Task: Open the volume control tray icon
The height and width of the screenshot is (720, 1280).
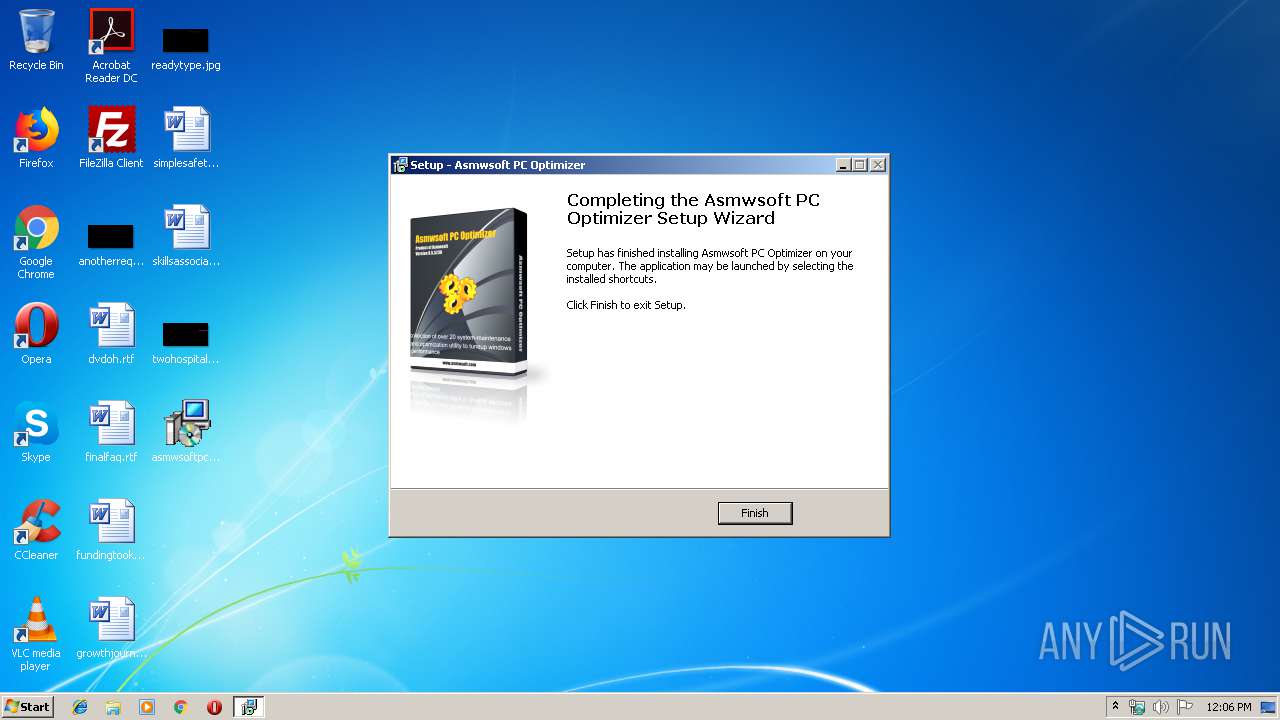Action: (1160, 707)
